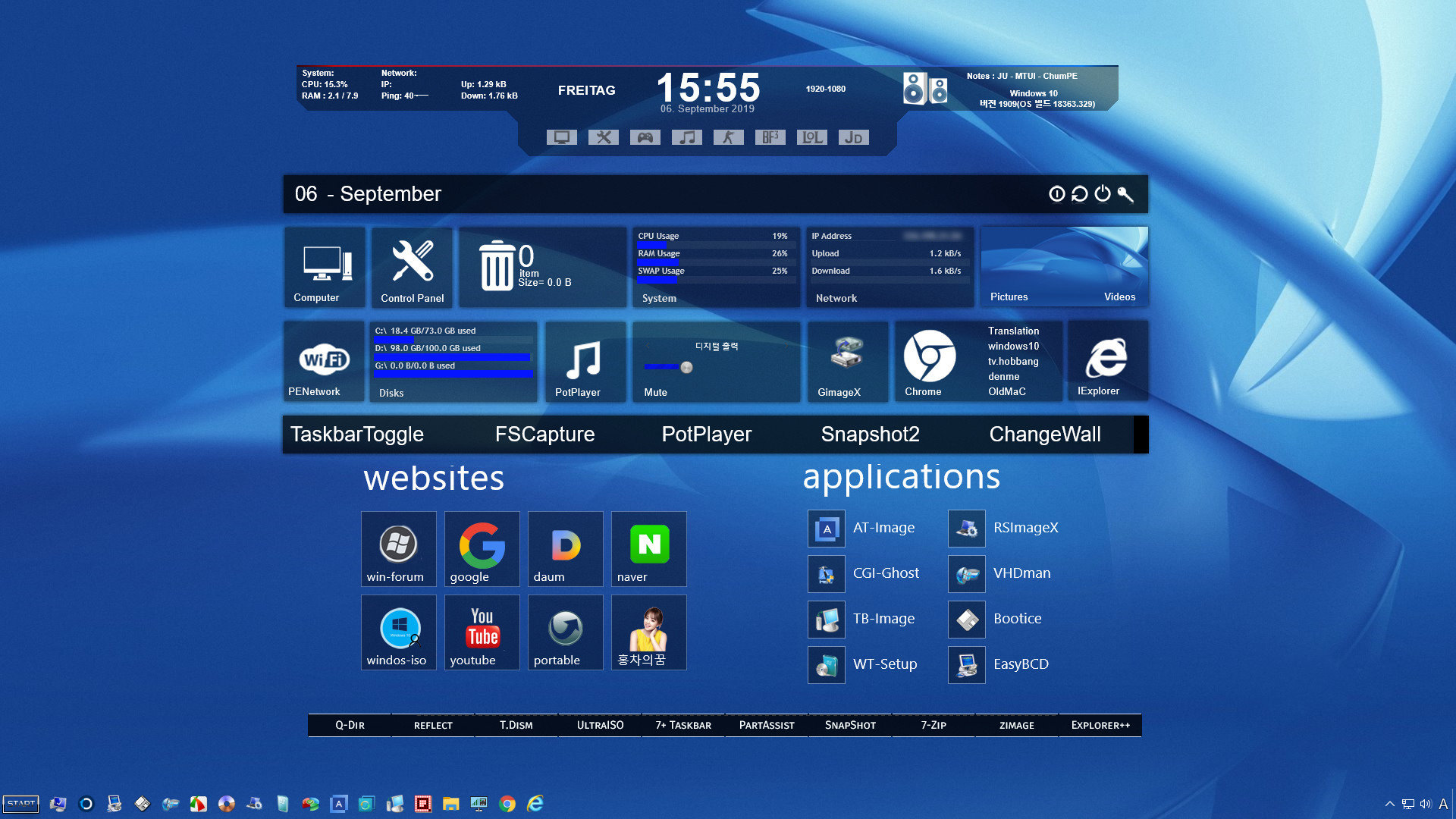Open the youtube website tile
The height and width of the screenshot is (819, 1456).
(482, 632)
